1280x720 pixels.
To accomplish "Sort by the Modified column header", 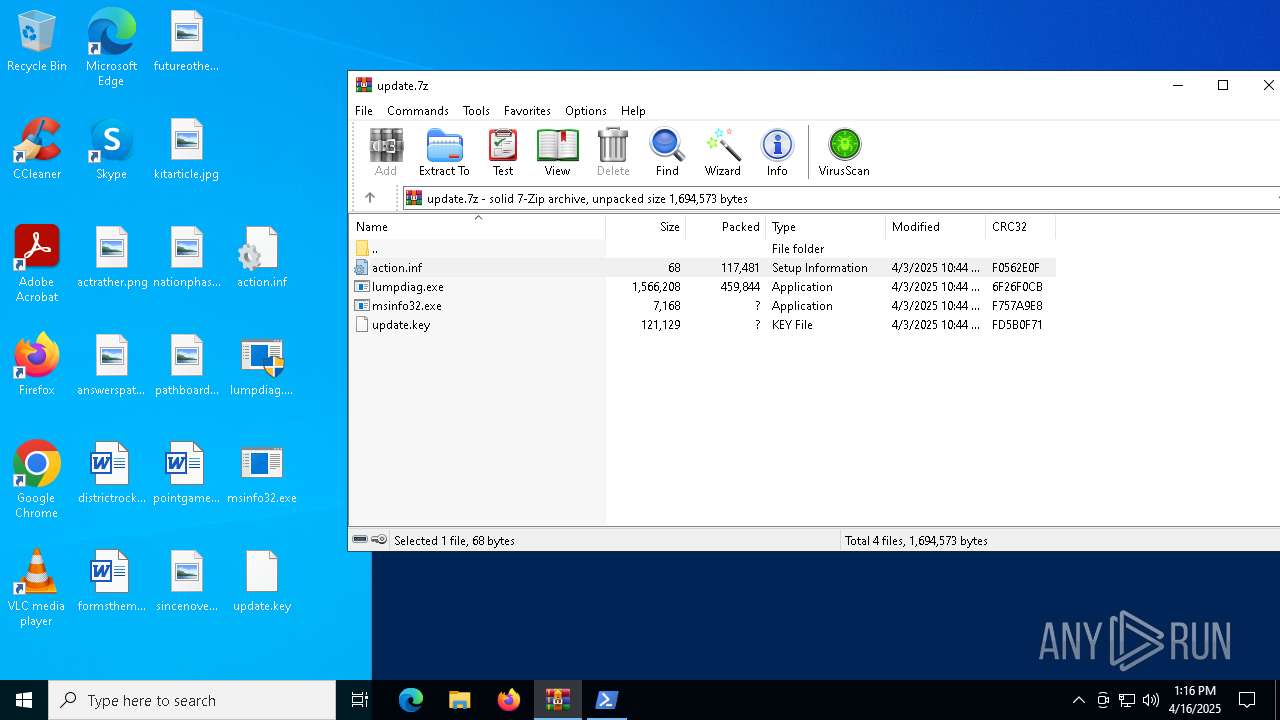I will pyautogui.click(x=935, y=227).
